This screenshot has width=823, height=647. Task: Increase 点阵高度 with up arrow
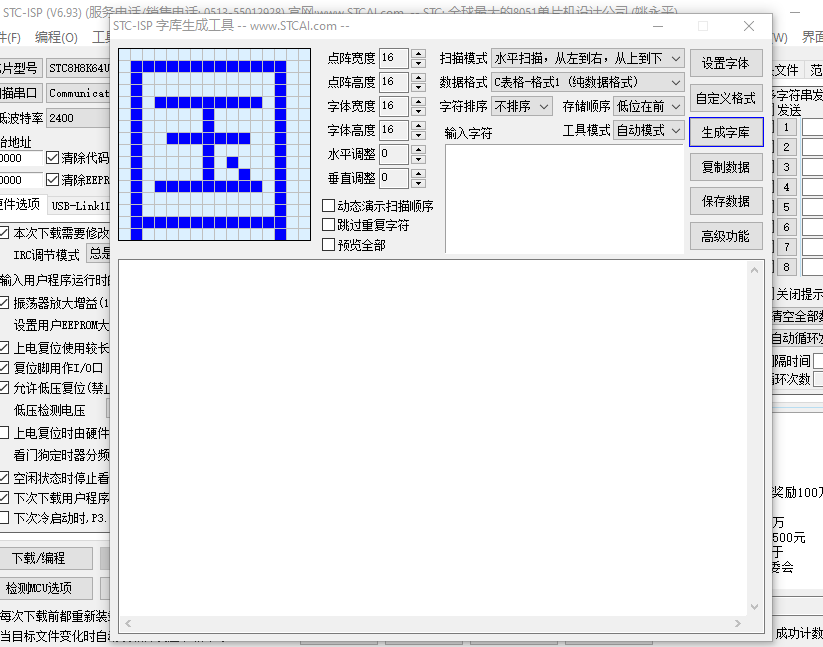(x=418, y=78)
